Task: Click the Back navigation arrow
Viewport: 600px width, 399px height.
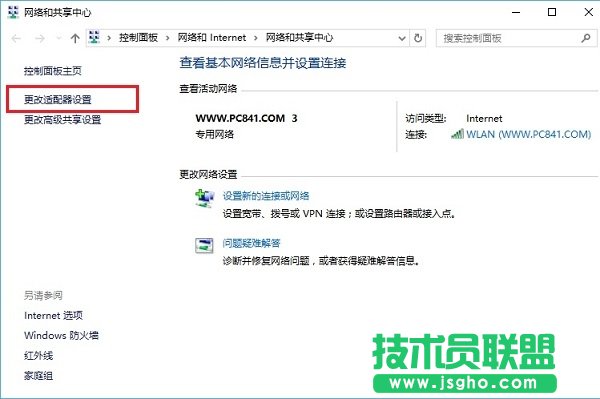Action: (x=16, y=38)
